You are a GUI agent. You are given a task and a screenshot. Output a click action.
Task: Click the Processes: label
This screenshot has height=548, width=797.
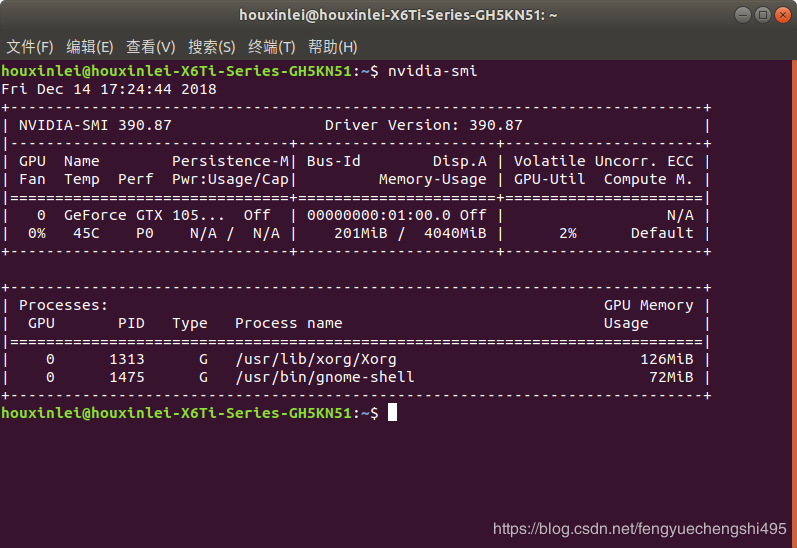coord(64,305)
